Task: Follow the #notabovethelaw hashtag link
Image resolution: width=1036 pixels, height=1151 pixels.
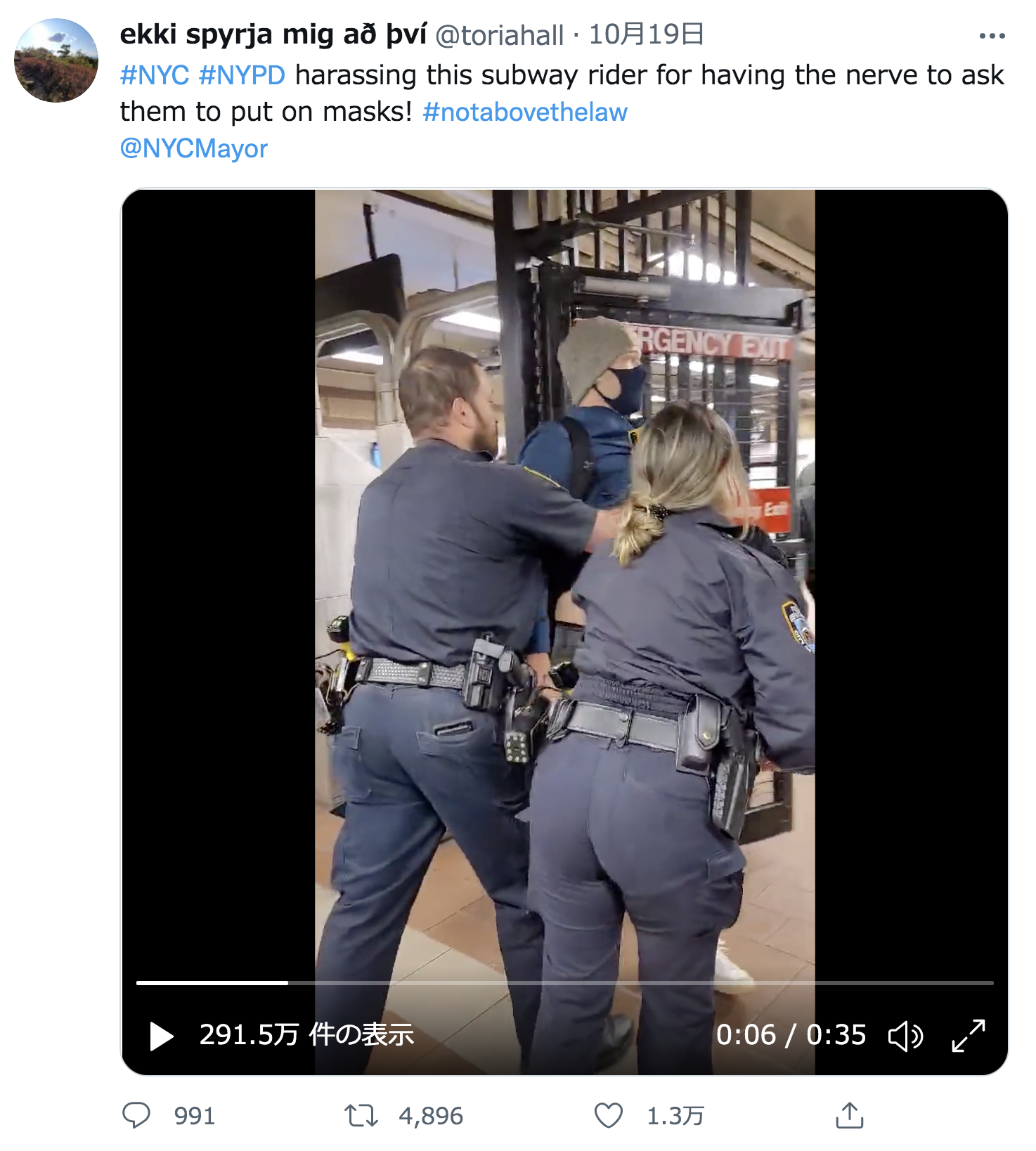Action: point(525,112)
